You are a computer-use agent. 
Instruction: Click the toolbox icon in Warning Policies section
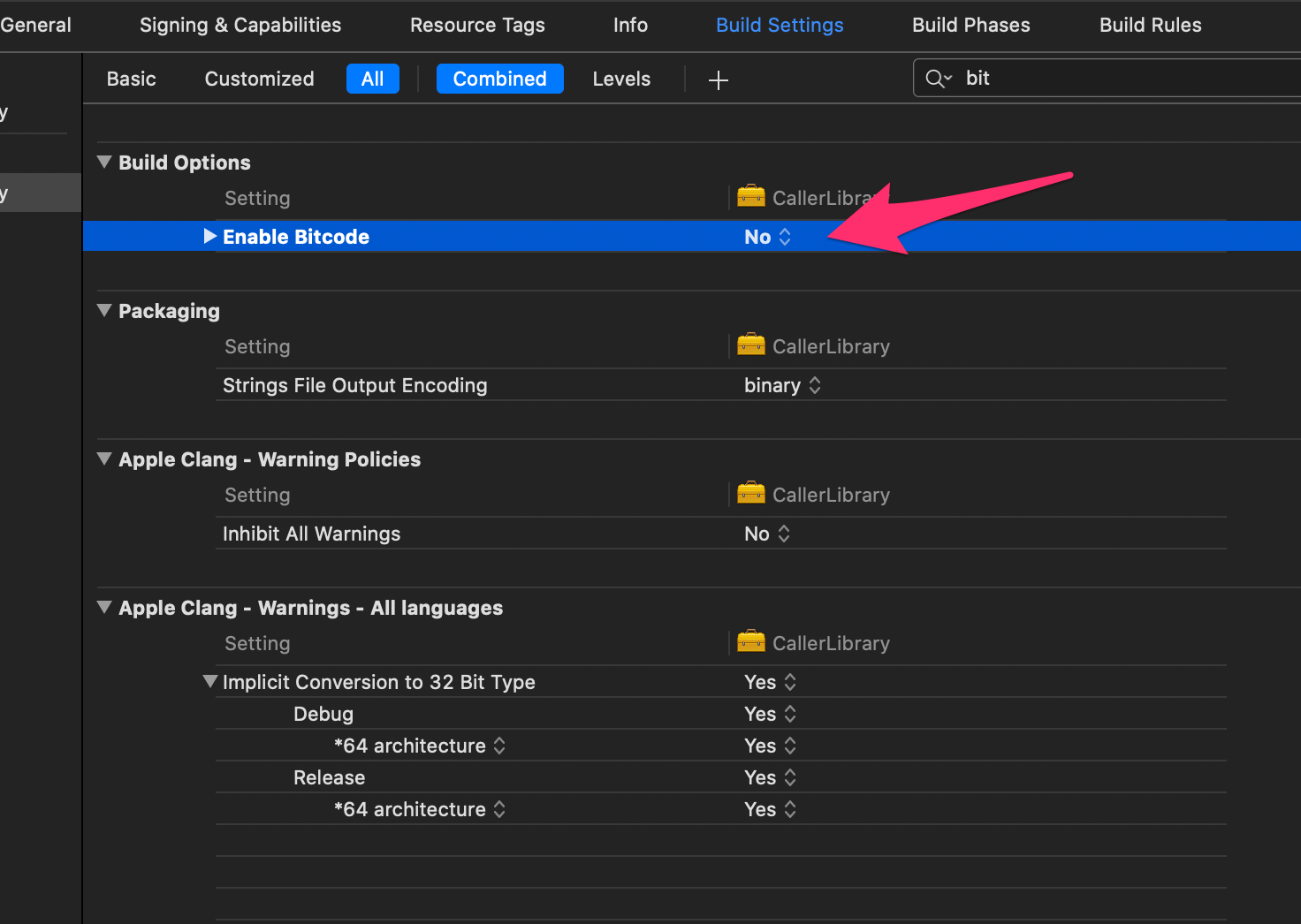[751, 493]
